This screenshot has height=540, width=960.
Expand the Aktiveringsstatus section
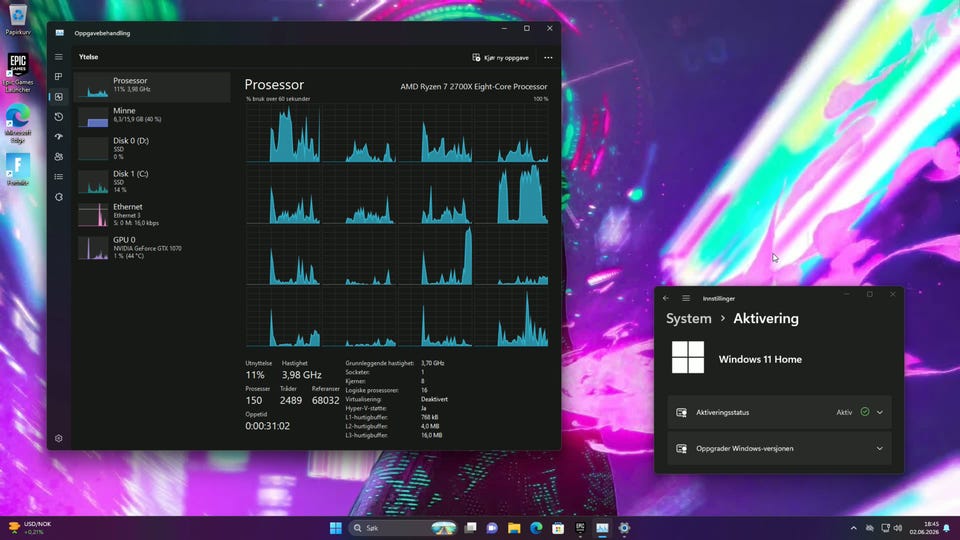(x=880, y=413)
